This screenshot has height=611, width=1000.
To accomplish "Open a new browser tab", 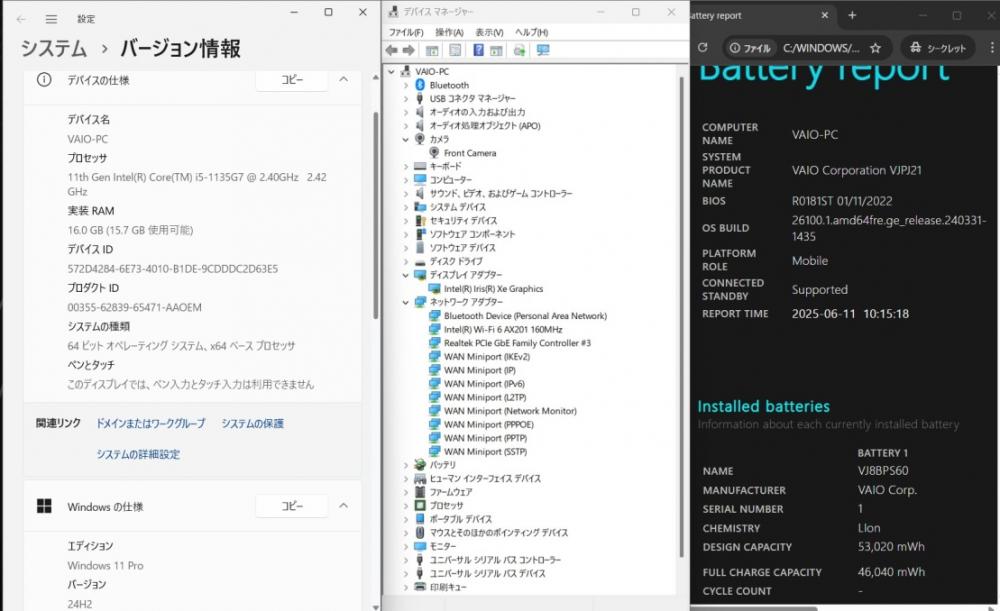I will 852,15.
